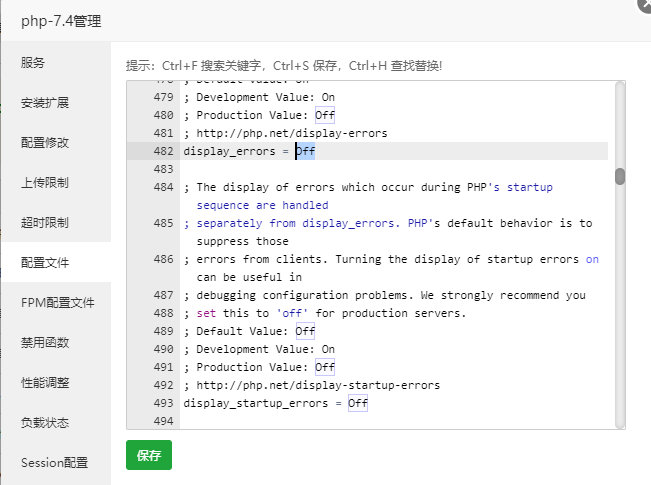Open 性能调整 section
Viewport: 651px width, 485px height.
pyautogui.click(x=45, y=382)
